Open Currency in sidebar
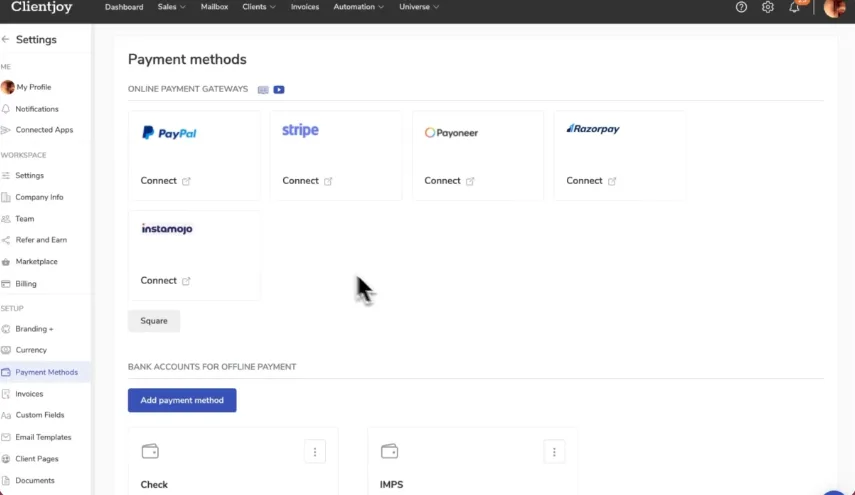The image size is (855, 495). [31, 350]
